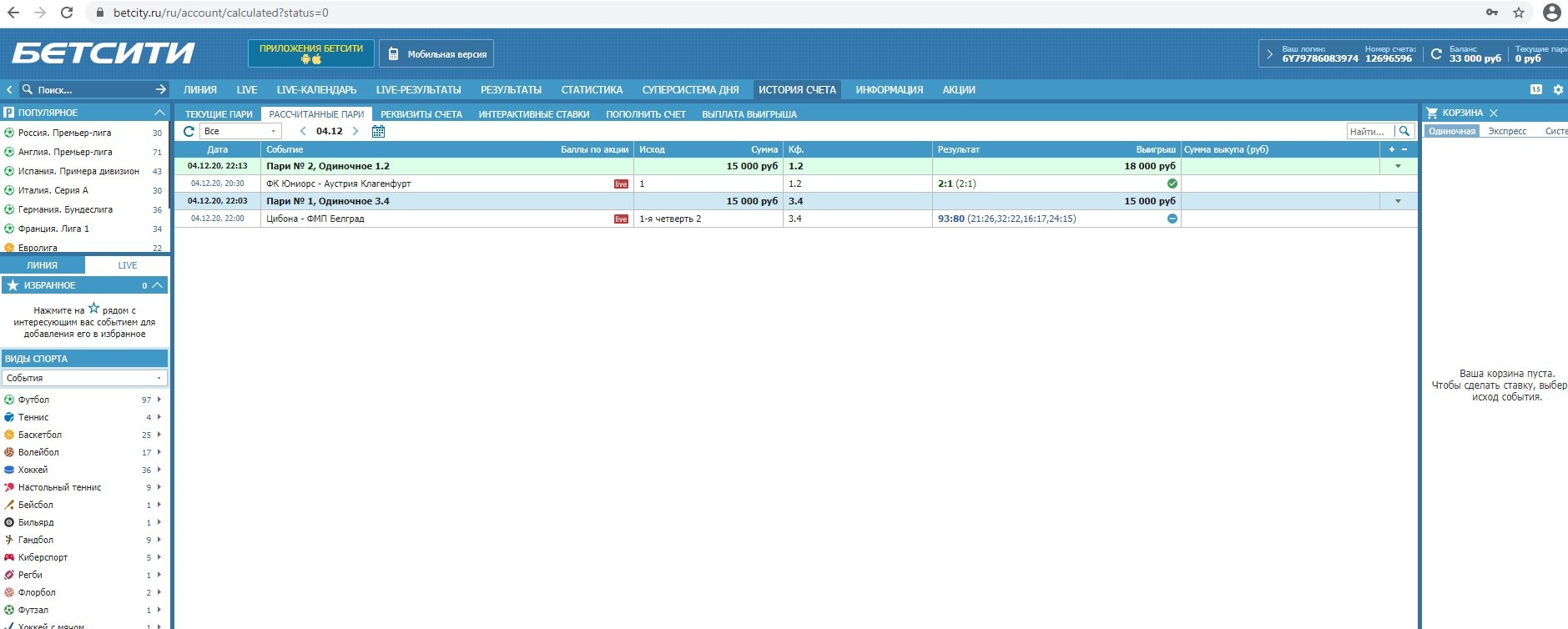
Task: Click the calendar date picker icon
Action: tap(378, 131)
